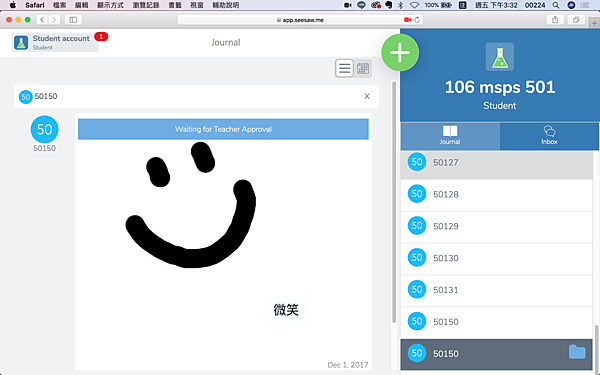Click the video camera icon in menu bar

tap(348, 5)
